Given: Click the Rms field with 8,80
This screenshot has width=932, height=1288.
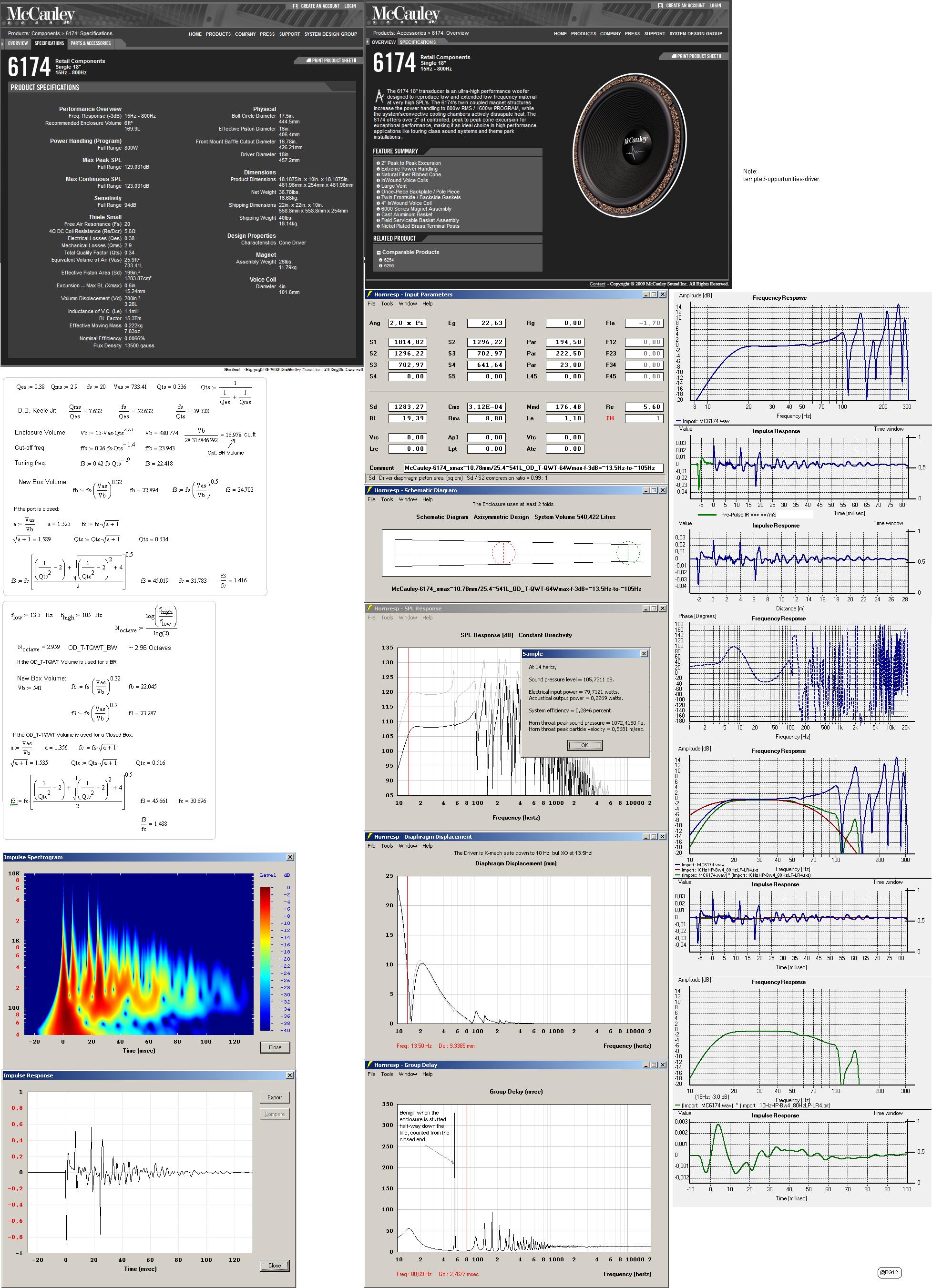Looking at the screenshot, I should (x=486, y=418).
